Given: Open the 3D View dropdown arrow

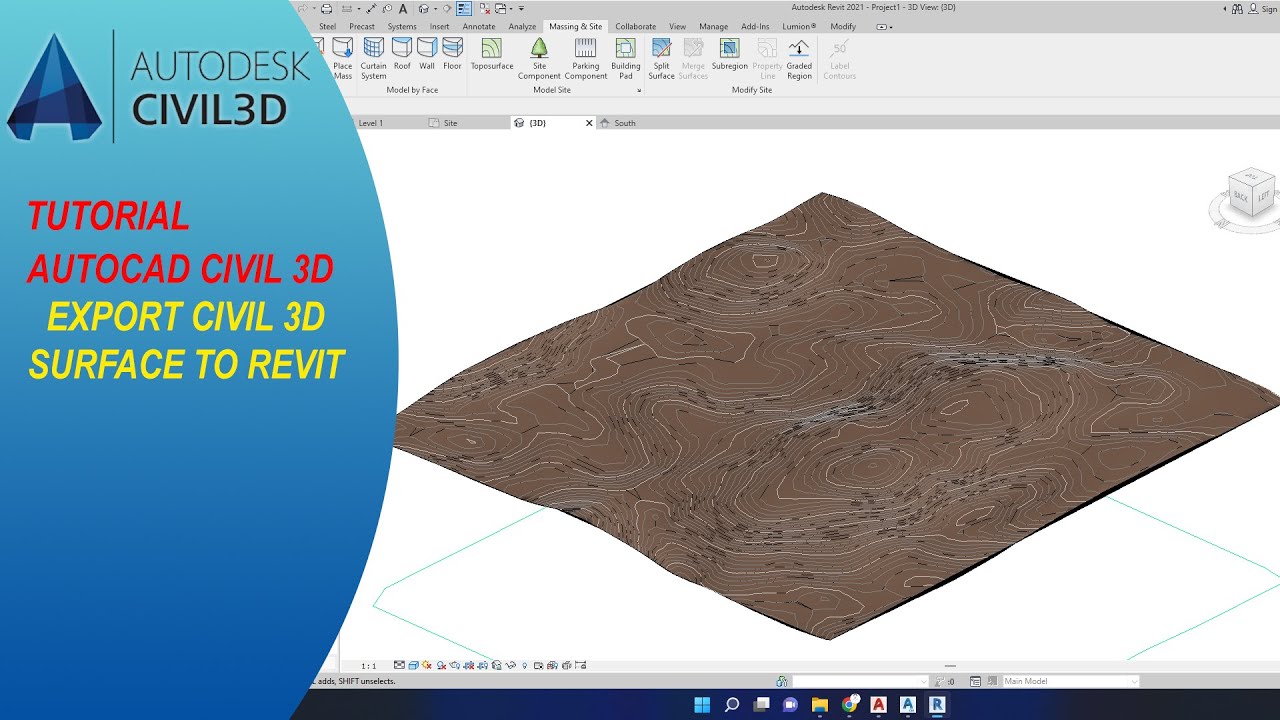Looking at the screenshot, I should tap(435, 8).
